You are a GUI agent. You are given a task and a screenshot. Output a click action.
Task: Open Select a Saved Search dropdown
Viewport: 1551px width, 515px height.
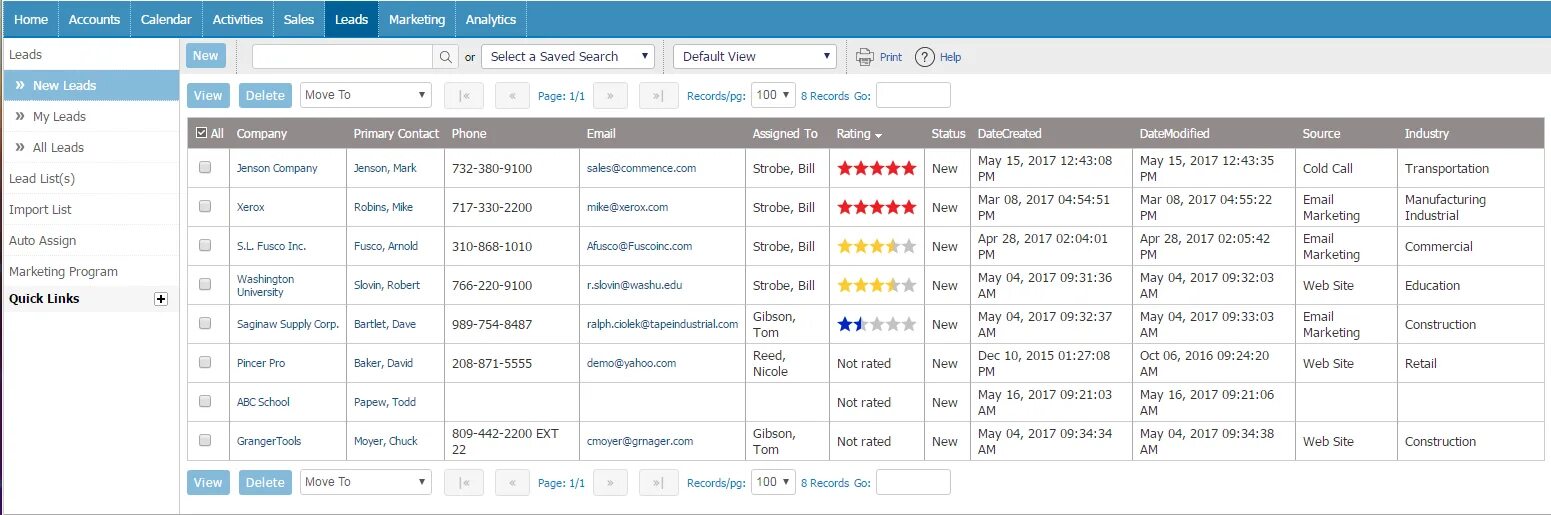[x=568, y=57]
